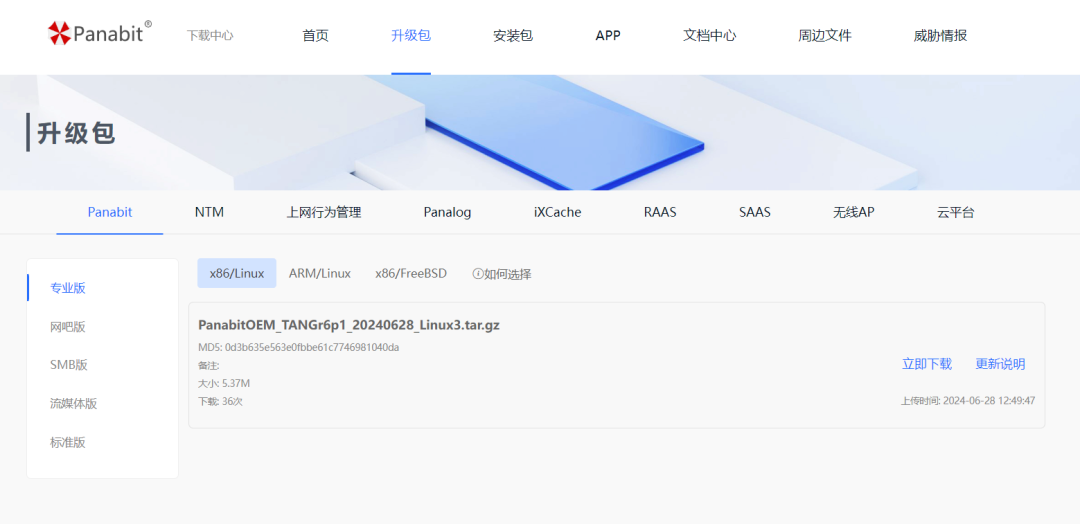Click the 升级包 banner heading

(x=76, y=133)
